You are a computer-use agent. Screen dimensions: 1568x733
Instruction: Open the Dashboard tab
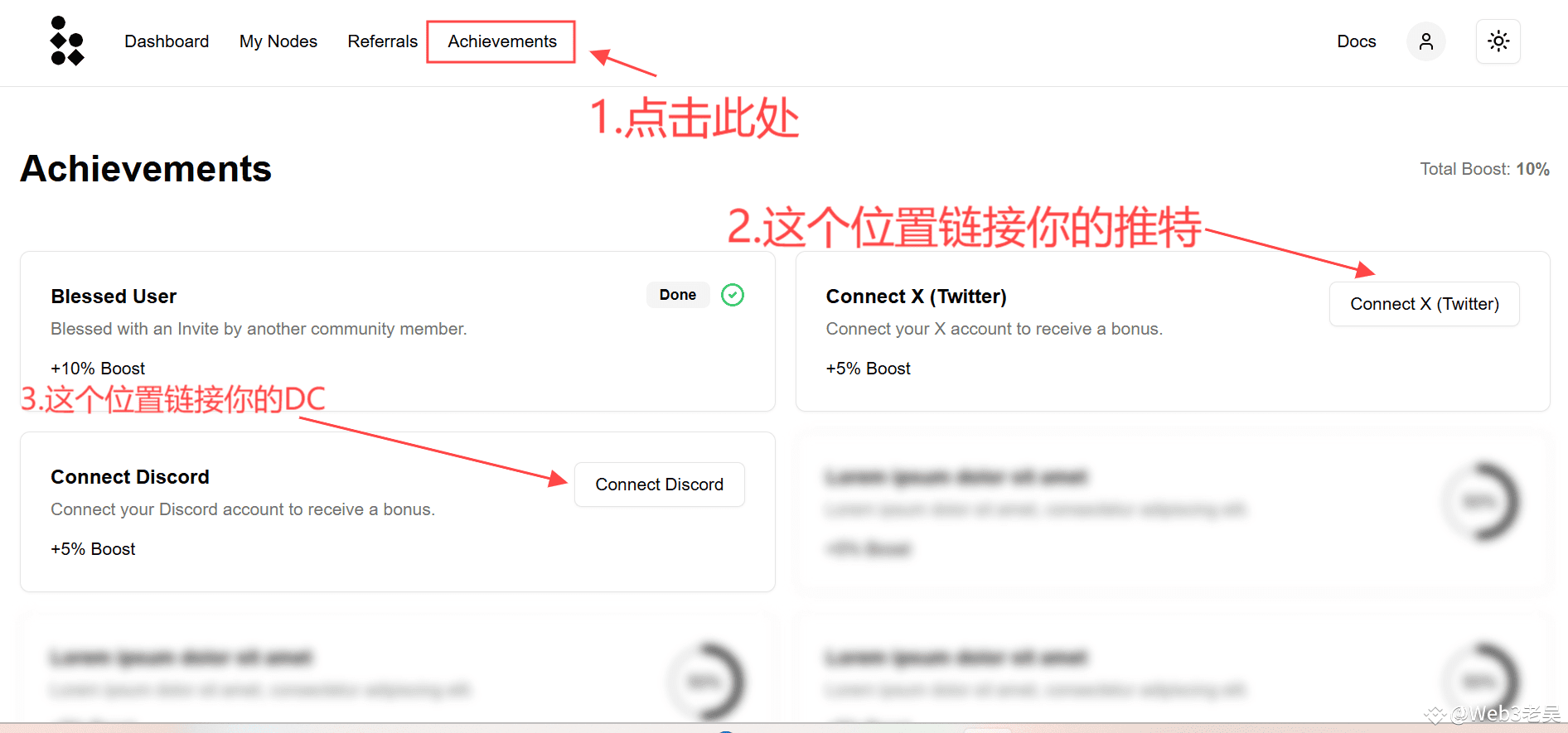pyautogui.click(x=167, y=41)
